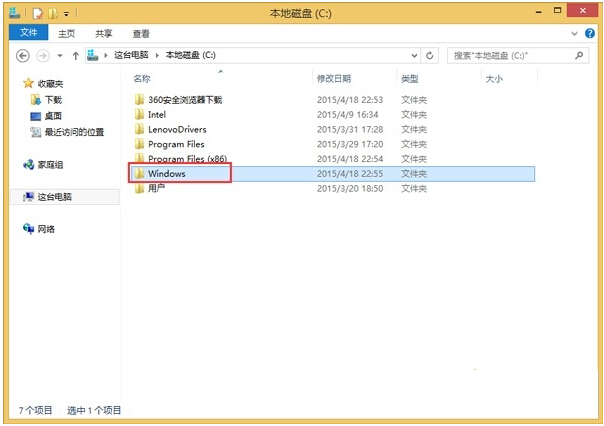Open the quick access toolbar dropdown
The image size is (604, 426).
[x=69, y=12]
